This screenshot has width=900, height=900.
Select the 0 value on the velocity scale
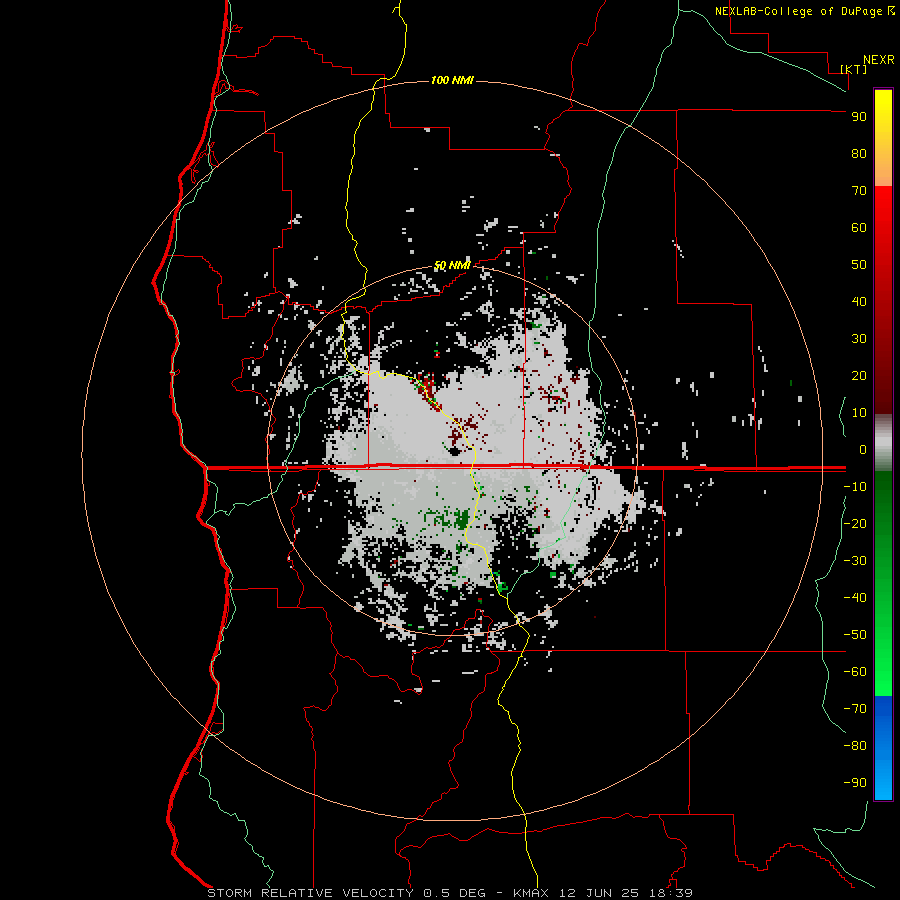coord(863,449)
